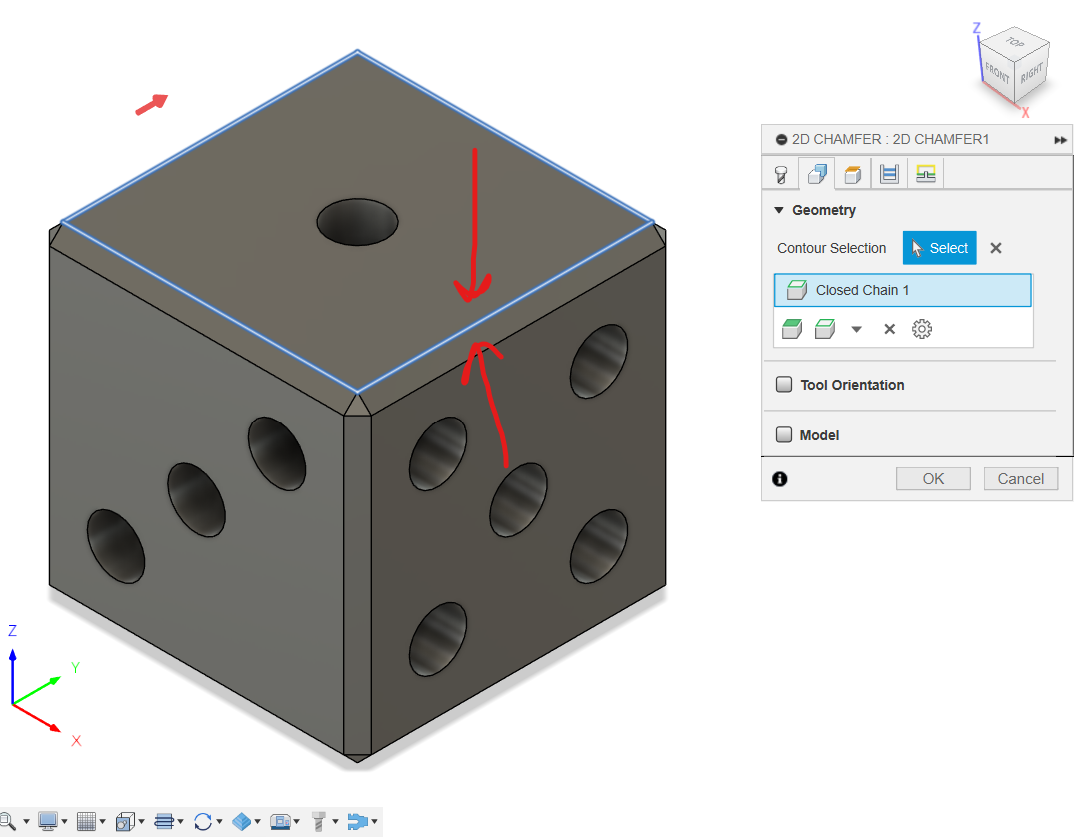1077x838 pixels.
Task: Click the magnifier tool in the bottom toolbar
Action: pos(10,820)
